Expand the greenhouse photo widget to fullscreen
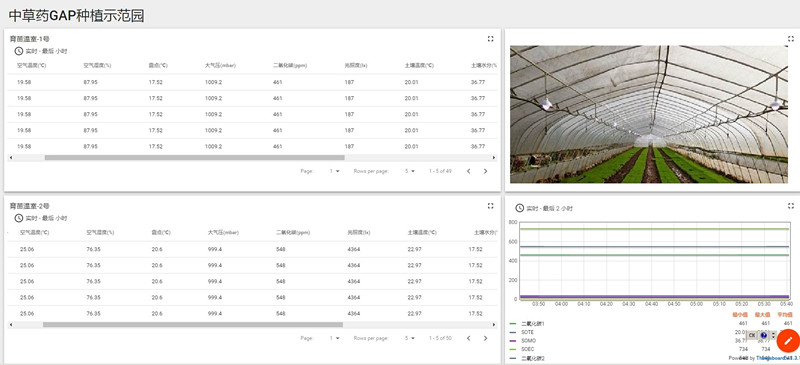The height and width of the screenshot is (365, 800). [791, 39]
